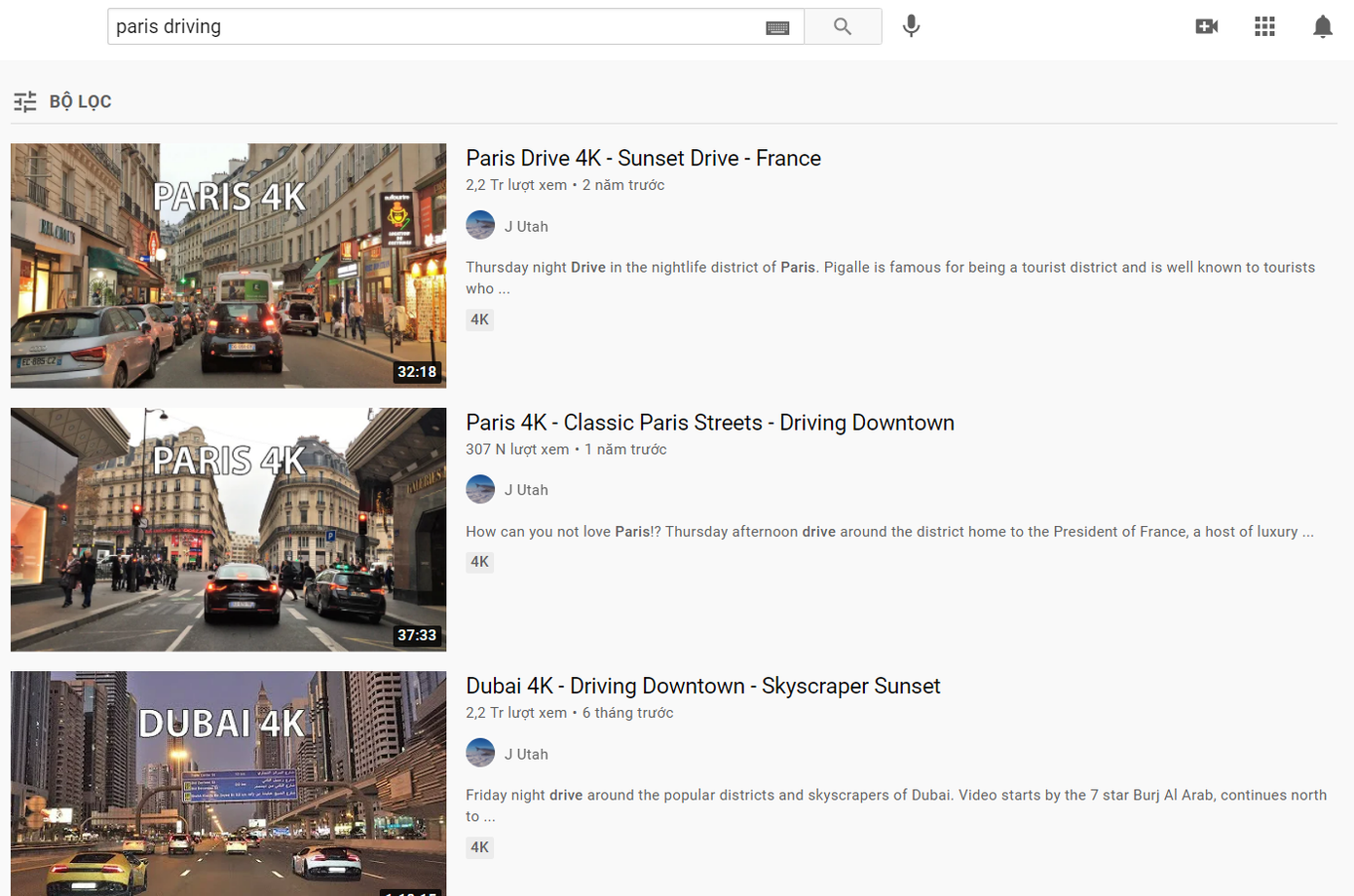Viewport: 1354px width, 896px height.
Task: Click J Utah avatar on Classic Paris Streets
Action: pyautogui.click(x=480, y=489)
